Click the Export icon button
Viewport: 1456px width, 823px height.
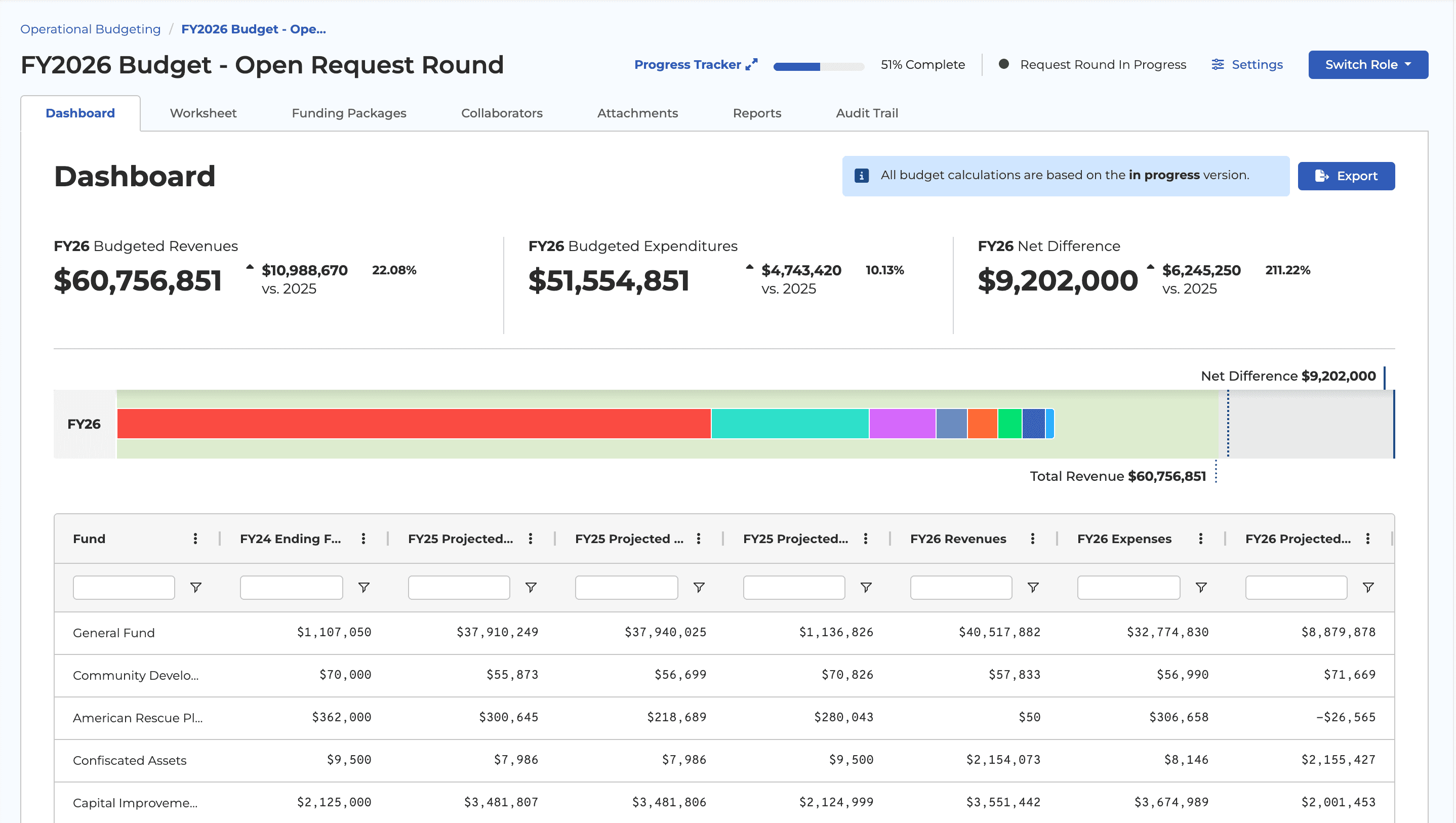[1323, 176]
